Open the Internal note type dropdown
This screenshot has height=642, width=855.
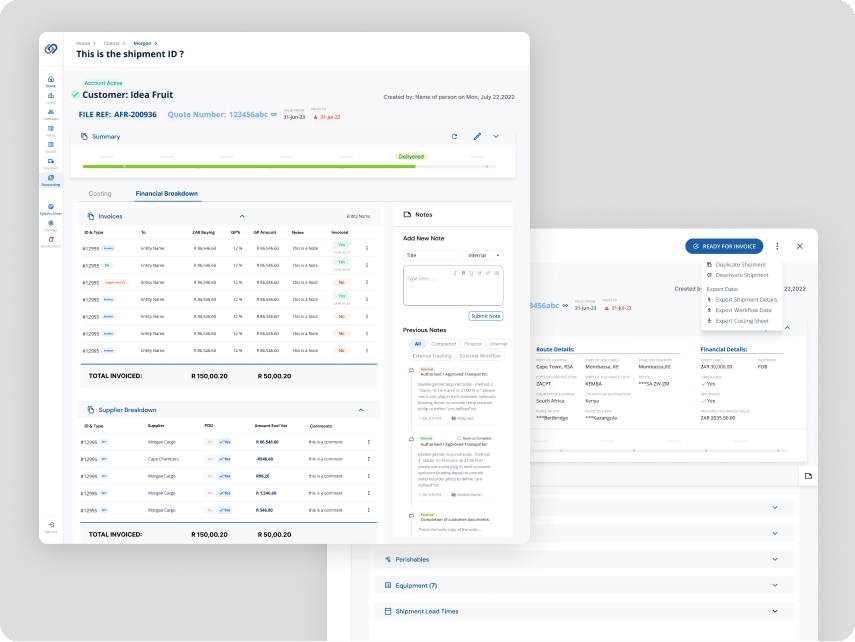pyautogui.click(x=484, y=255)
